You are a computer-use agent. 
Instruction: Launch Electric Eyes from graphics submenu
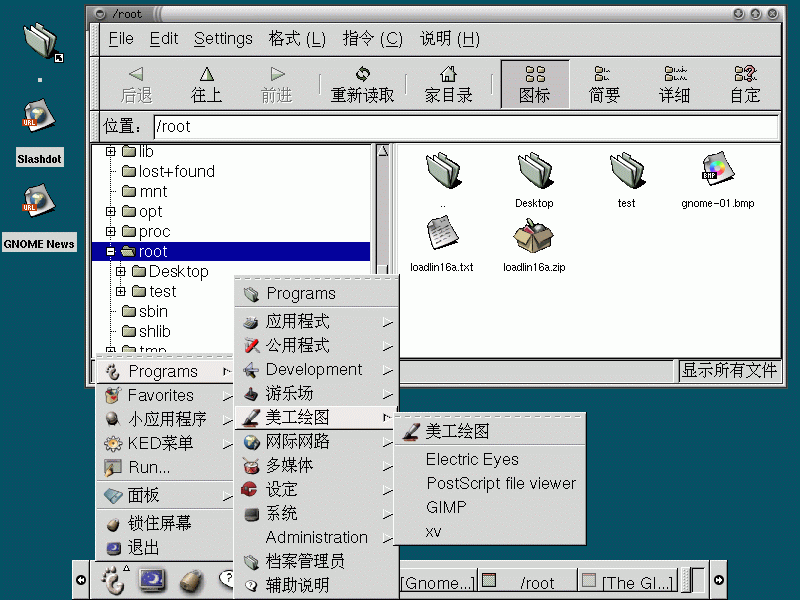point(490,459)
